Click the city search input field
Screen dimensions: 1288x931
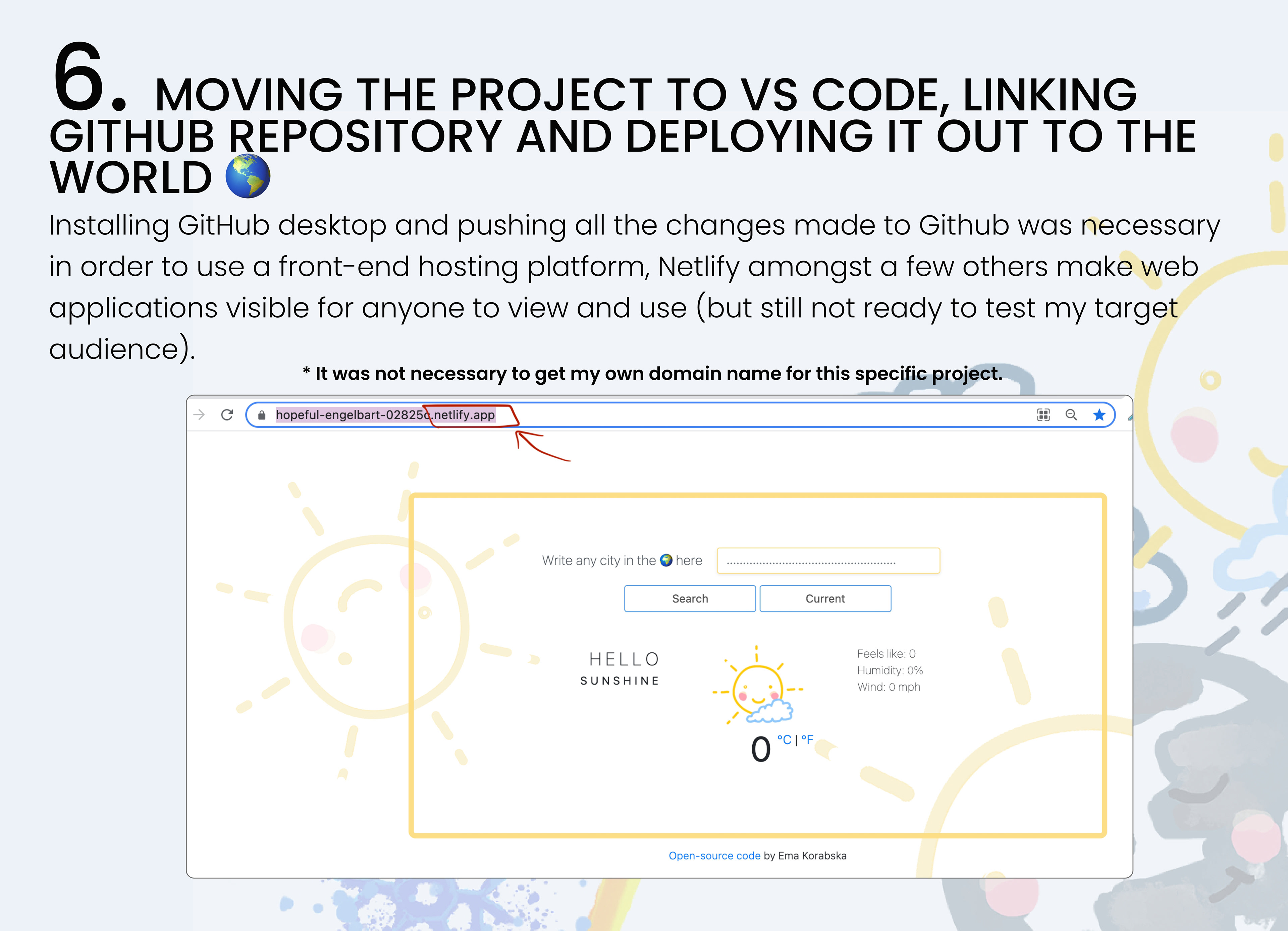tap(828, 561)
